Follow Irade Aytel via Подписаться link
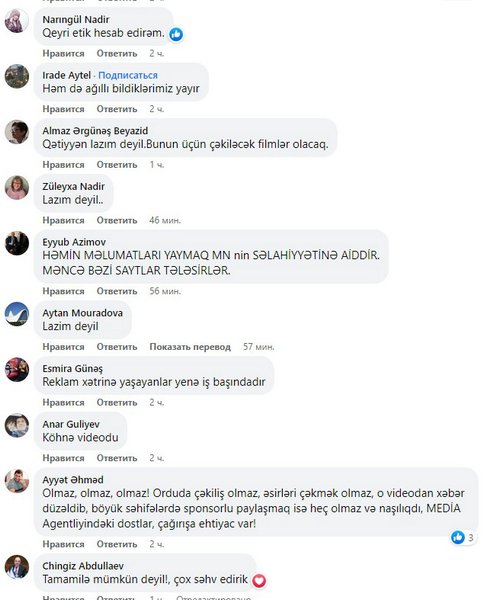Screen dimensions: 484x600 [x=128, y=75]
